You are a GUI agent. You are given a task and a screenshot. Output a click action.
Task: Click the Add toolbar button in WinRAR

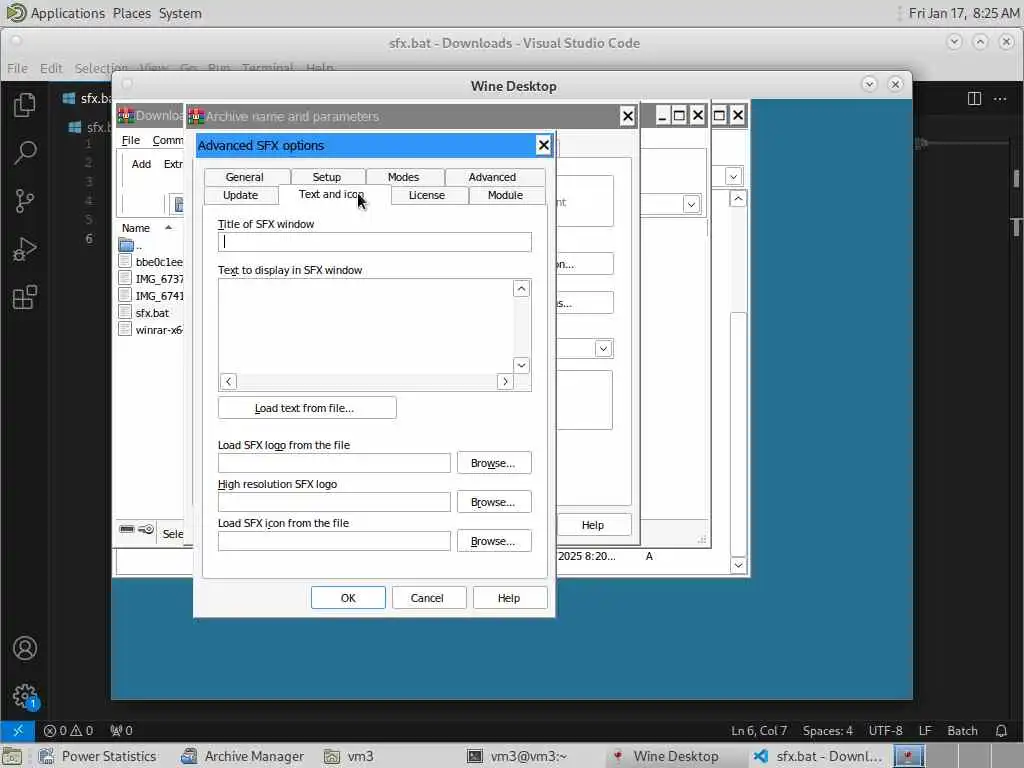[141, 164]
